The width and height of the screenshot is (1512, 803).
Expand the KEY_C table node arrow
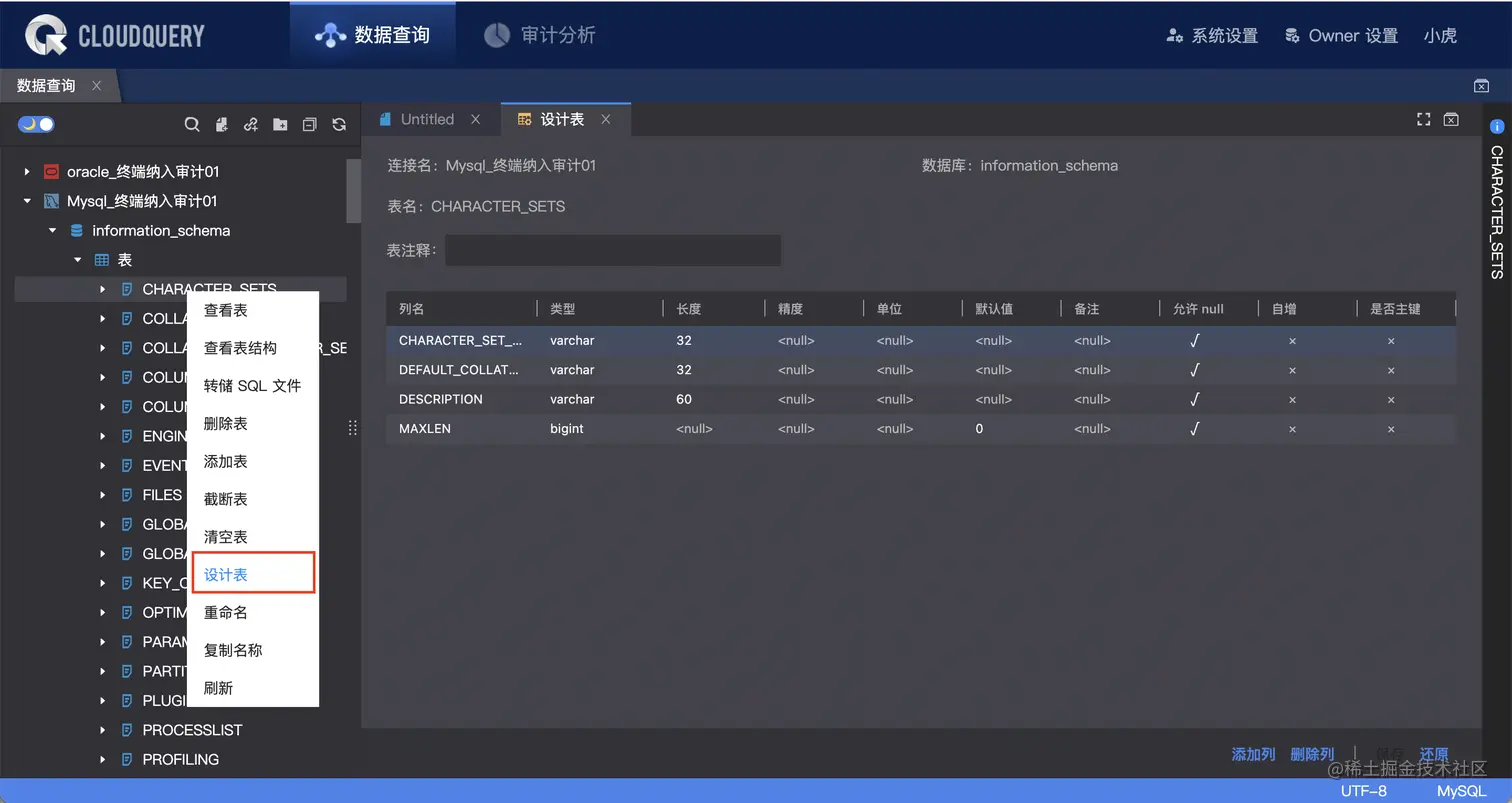click(x=102, y=583)
